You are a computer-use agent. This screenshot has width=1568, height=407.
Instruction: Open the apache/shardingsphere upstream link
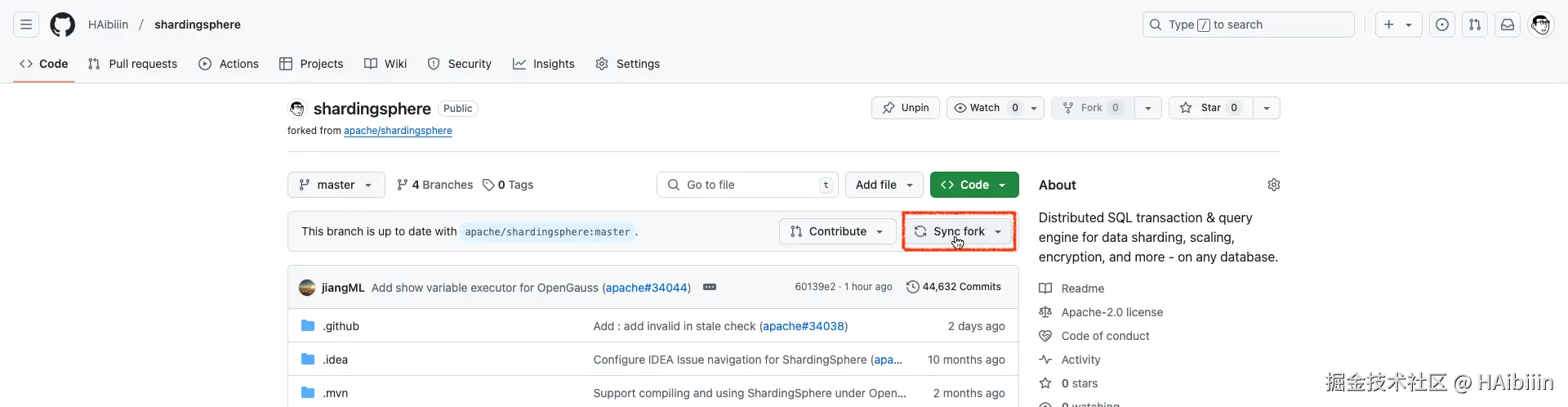pyautogui.click(x=398, y=131)
